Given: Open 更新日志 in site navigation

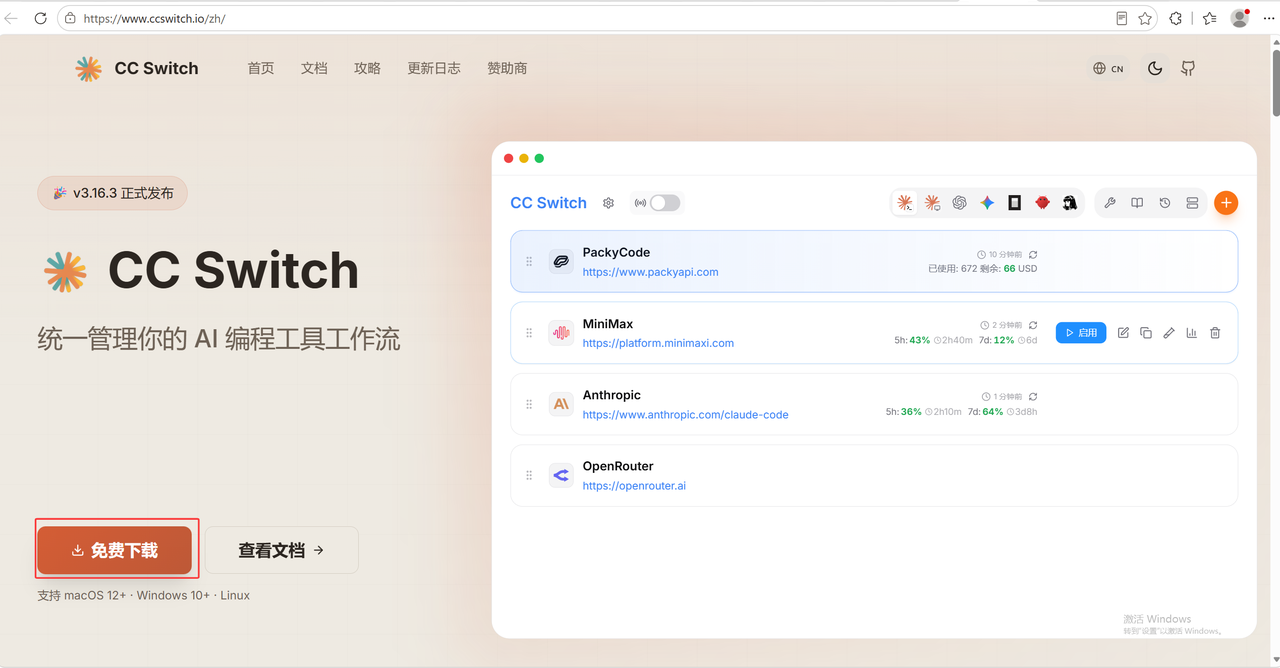Looking at the screenshot, I should click(434, 68).
